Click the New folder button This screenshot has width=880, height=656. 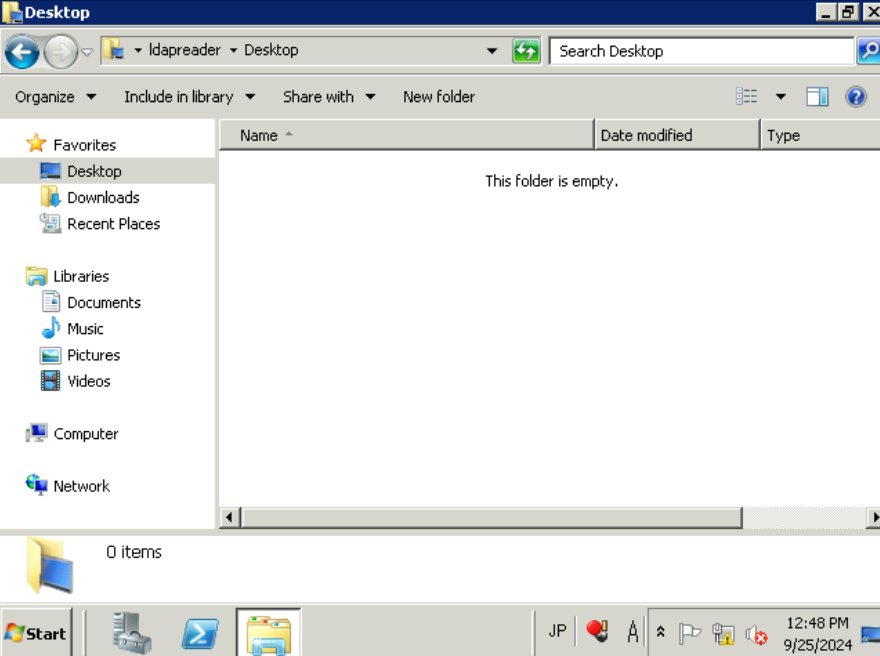pos(439,97)
